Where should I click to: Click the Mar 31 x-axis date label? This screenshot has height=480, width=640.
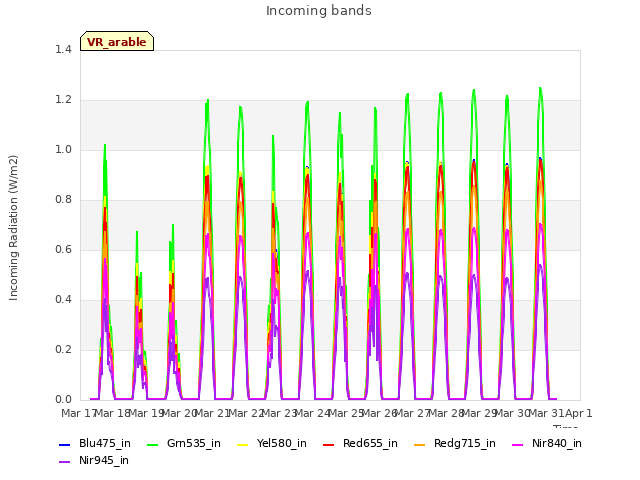click(x=546, y=413)
